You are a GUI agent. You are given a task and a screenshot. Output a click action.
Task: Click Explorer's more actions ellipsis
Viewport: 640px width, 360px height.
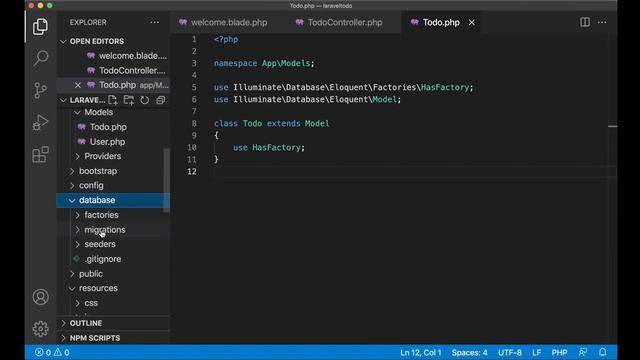point(155,22)
